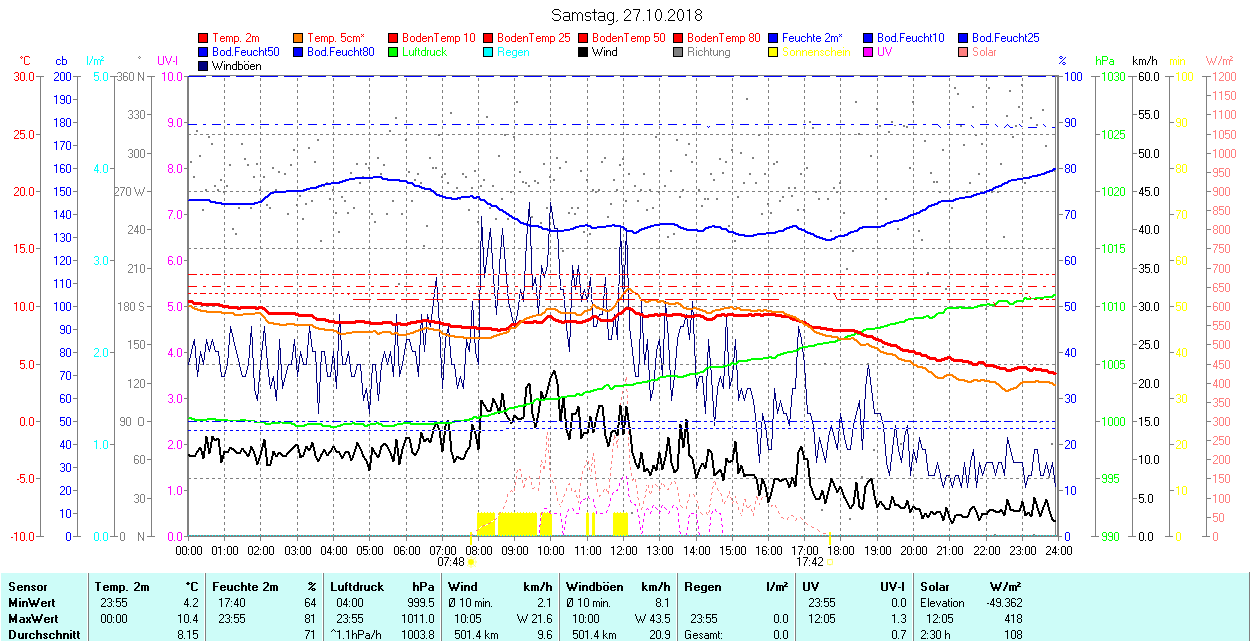Click the chart title Samstag, 27.10.2018

pos(627,15)
